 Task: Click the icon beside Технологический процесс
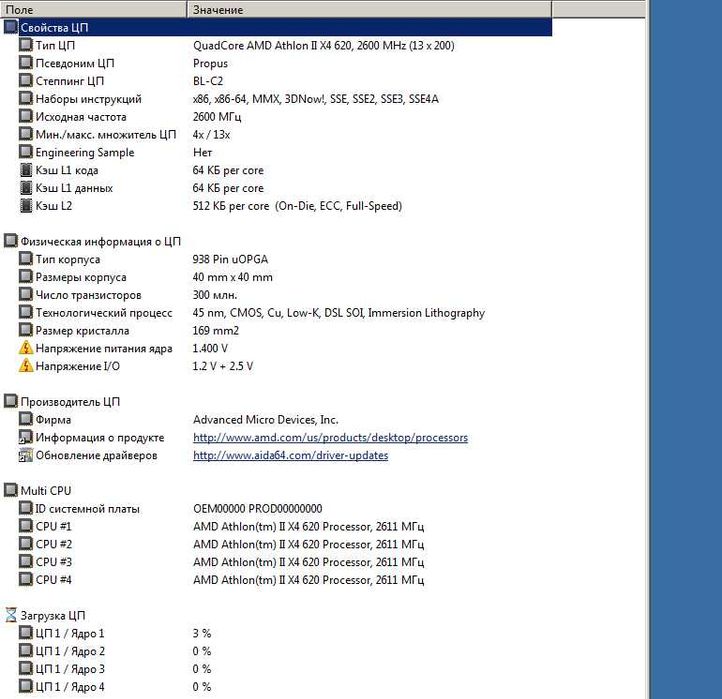click(x=26, y=312)
